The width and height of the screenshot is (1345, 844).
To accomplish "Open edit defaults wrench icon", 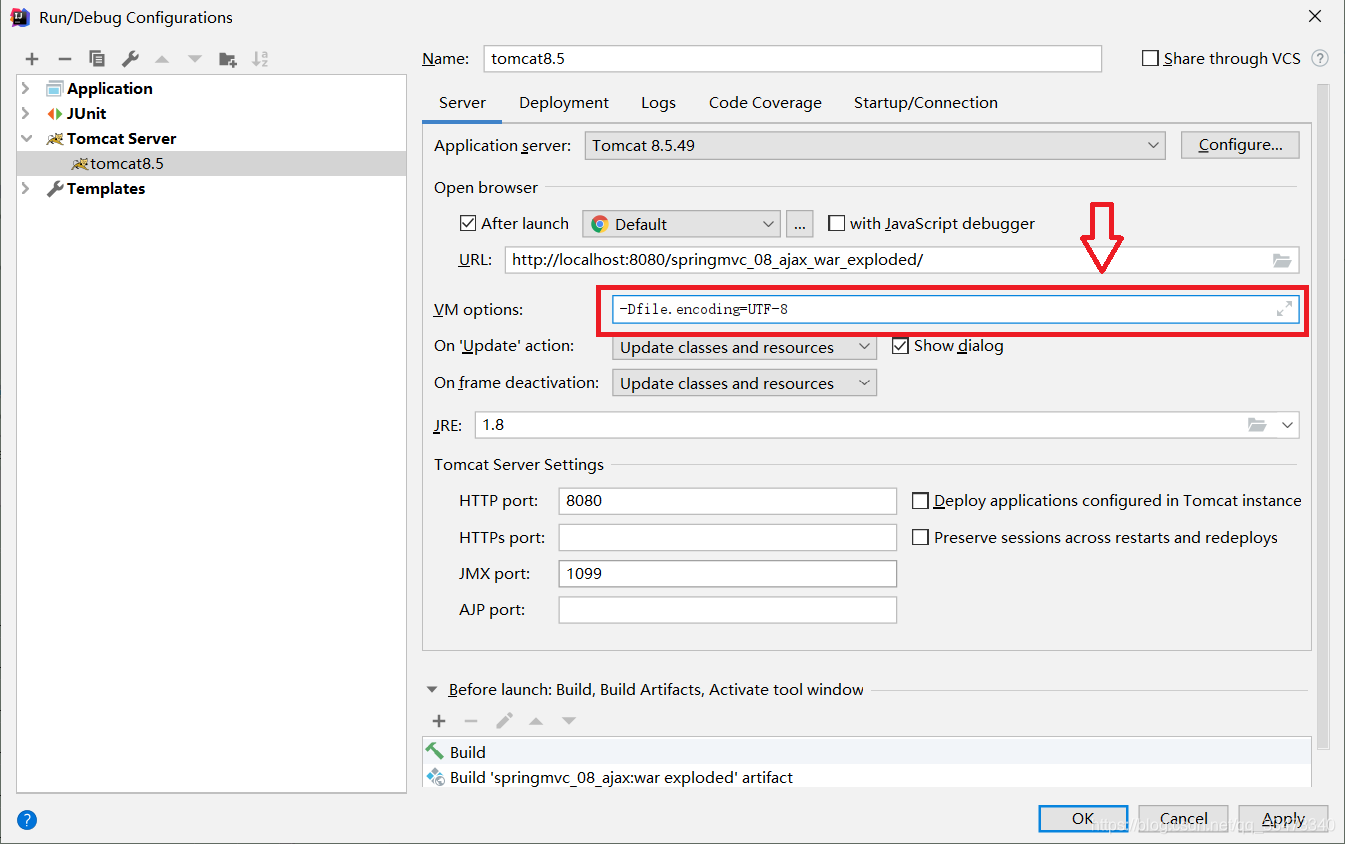I will point(130,59).
